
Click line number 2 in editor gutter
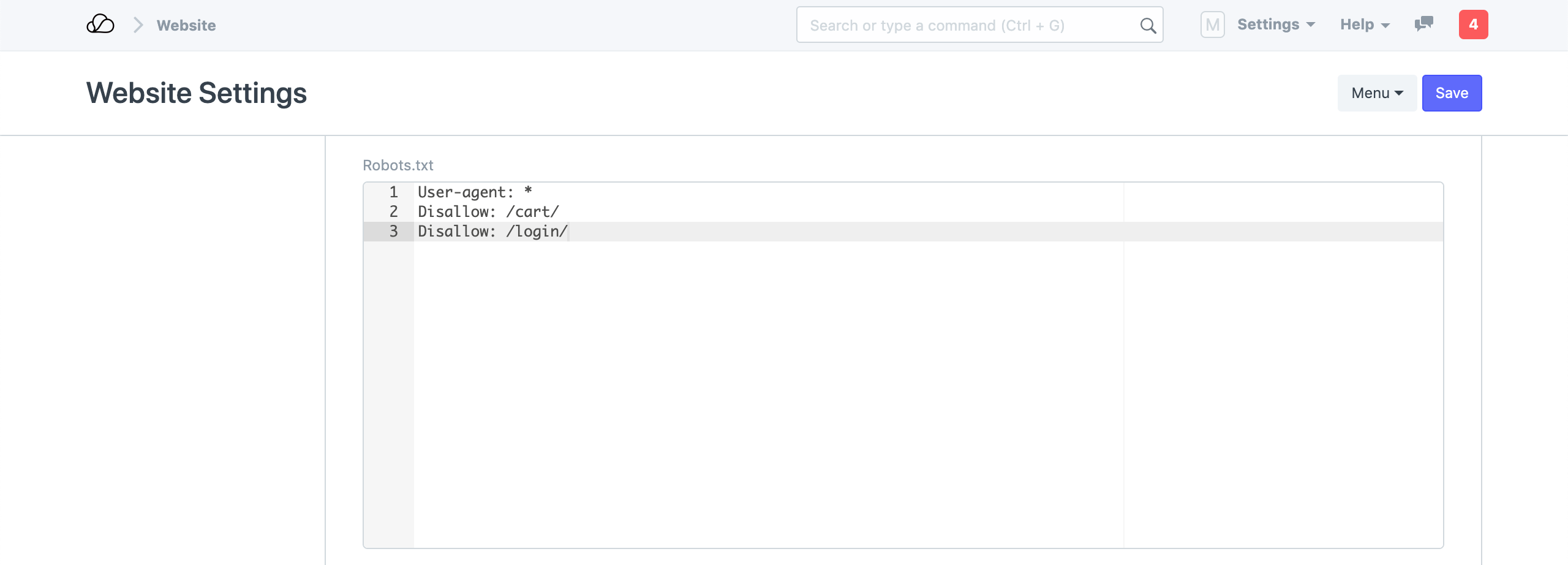coord(393,212)
